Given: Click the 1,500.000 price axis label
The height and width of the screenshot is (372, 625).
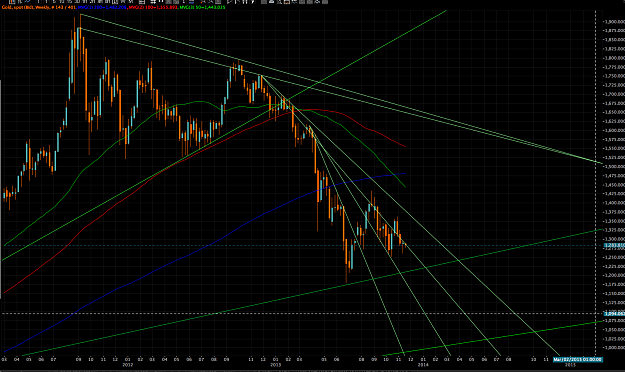Looking at the screenshot, I should [x=614, y=167].
